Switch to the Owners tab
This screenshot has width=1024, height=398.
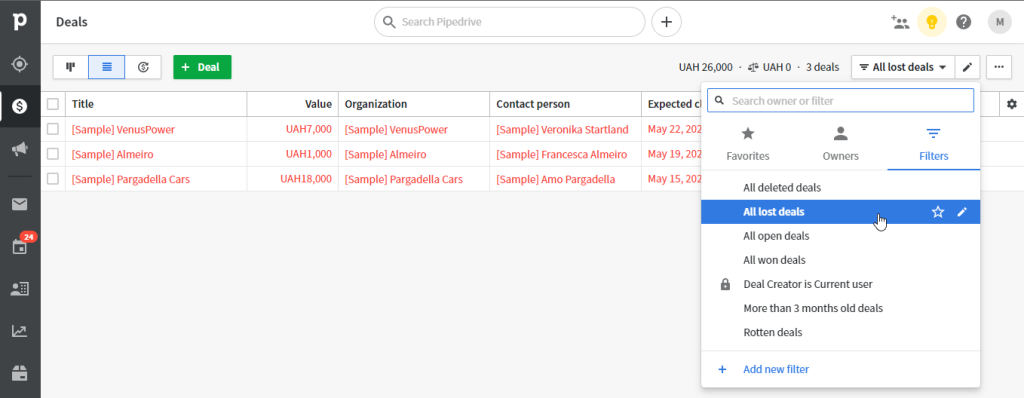[840, 144]
